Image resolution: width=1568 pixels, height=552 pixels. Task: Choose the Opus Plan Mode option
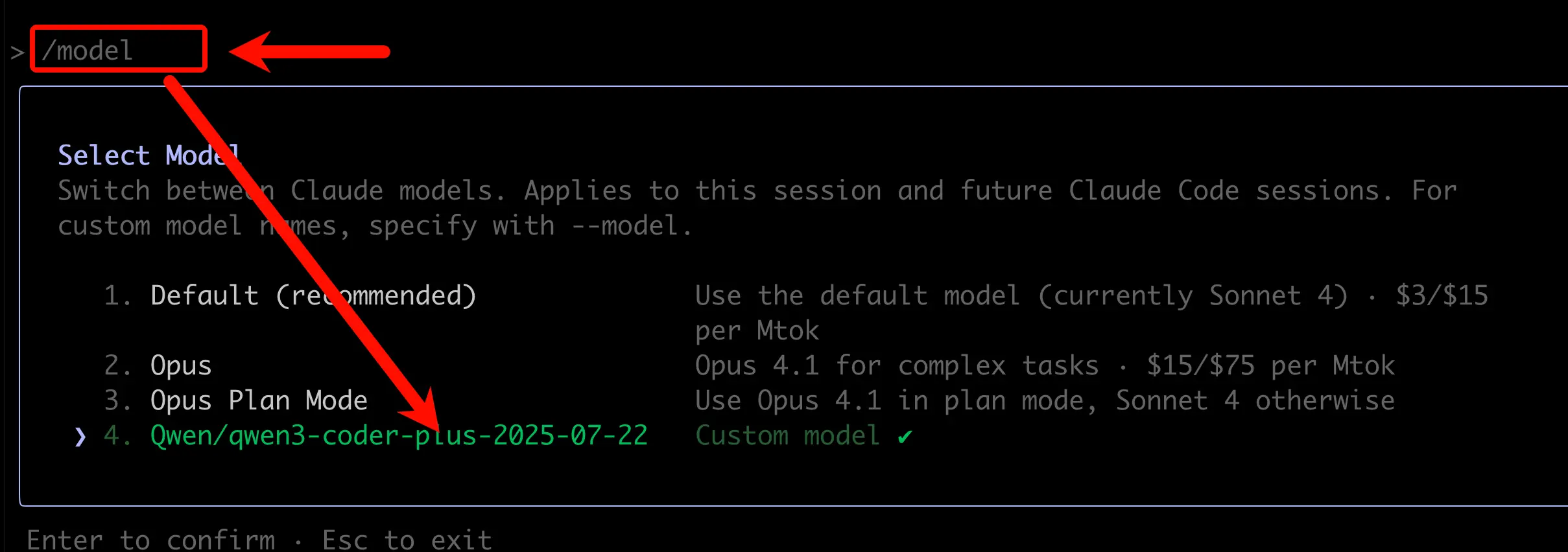pos(259,401)
